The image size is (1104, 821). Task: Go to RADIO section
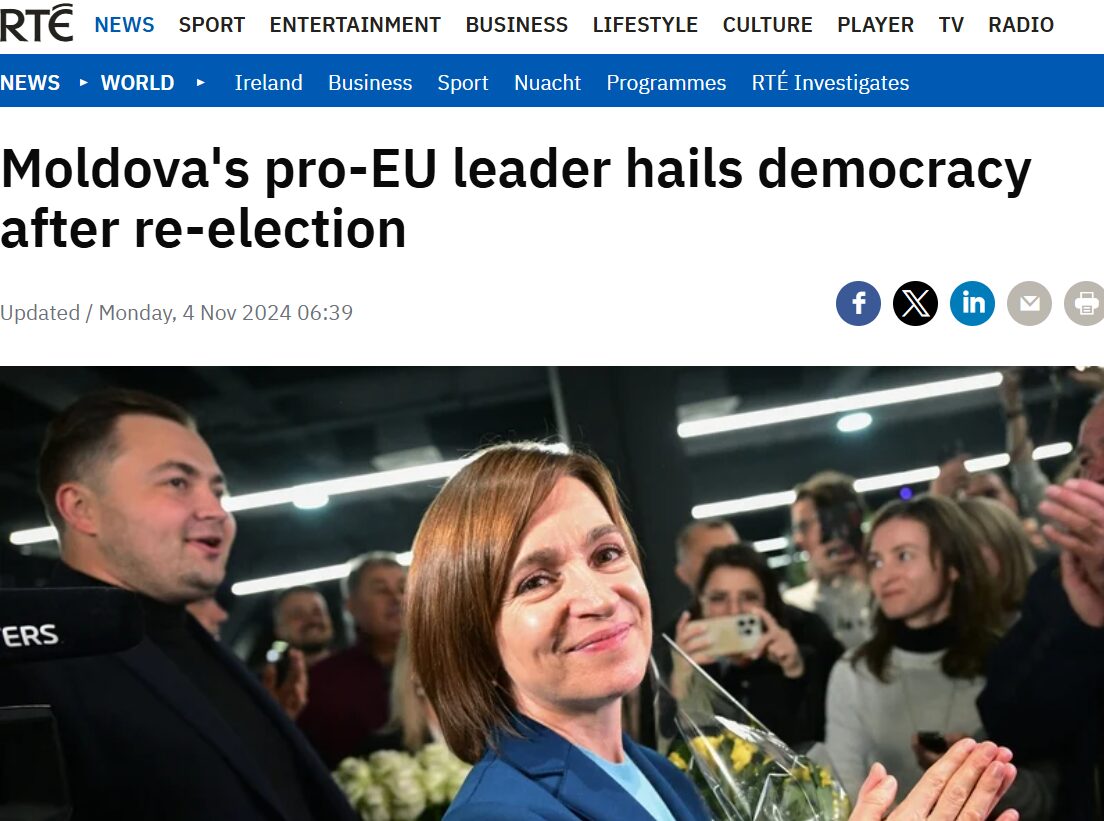(1021, 25)
